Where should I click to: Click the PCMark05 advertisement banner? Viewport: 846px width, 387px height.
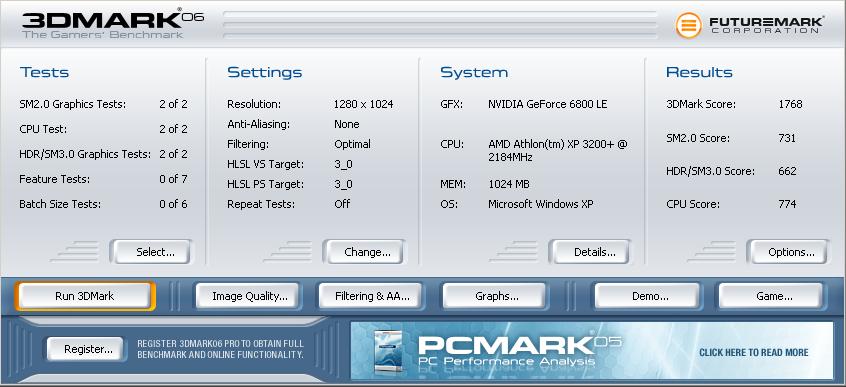pos(592,350)
